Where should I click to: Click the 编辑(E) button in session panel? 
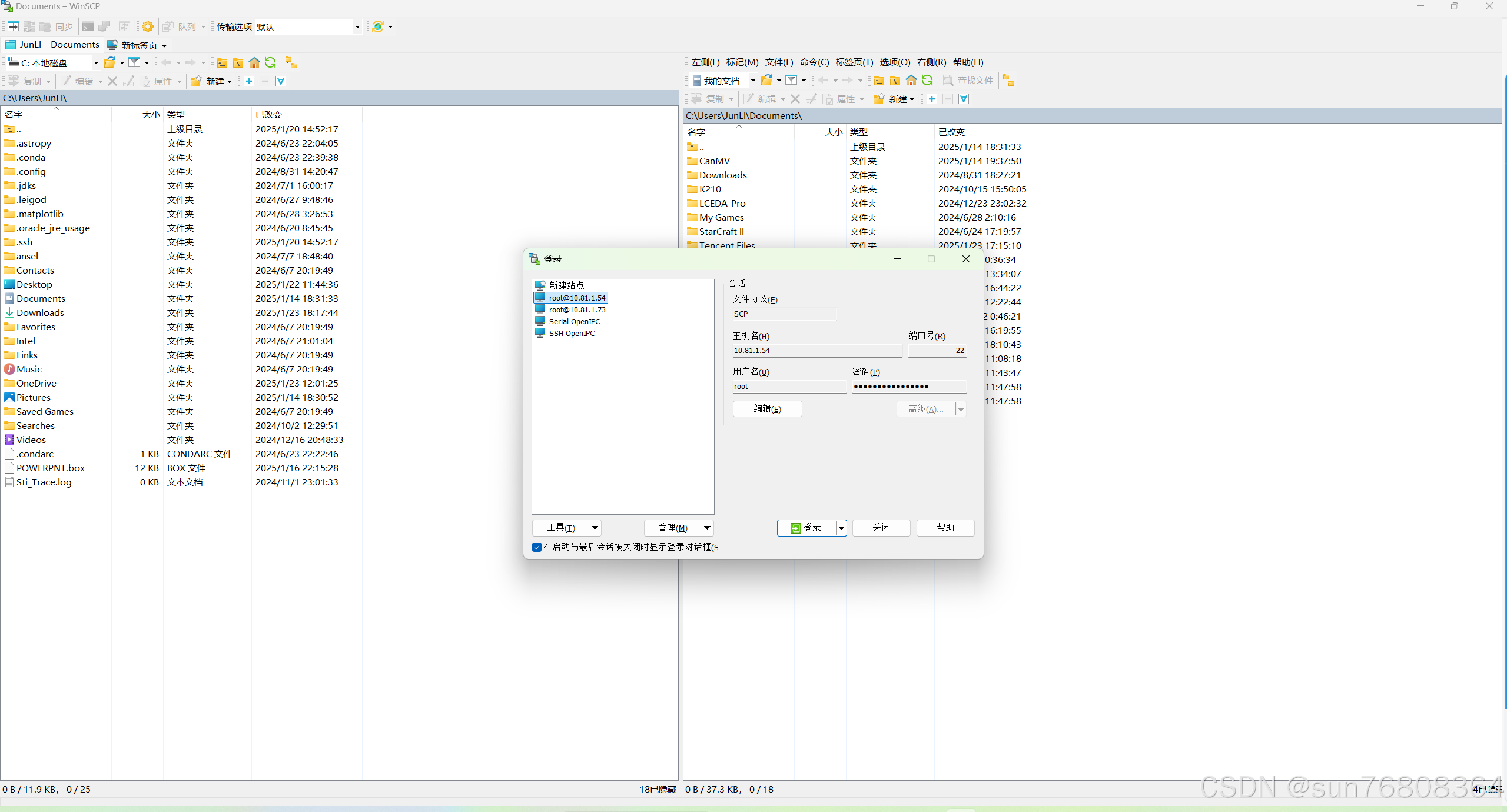(767, 409)
